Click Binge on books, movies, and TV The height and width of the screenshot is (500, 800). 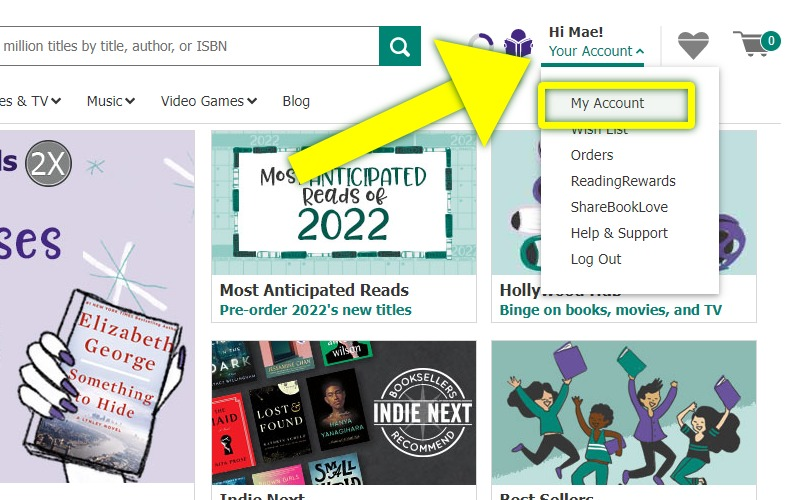[x=610, y=310]
